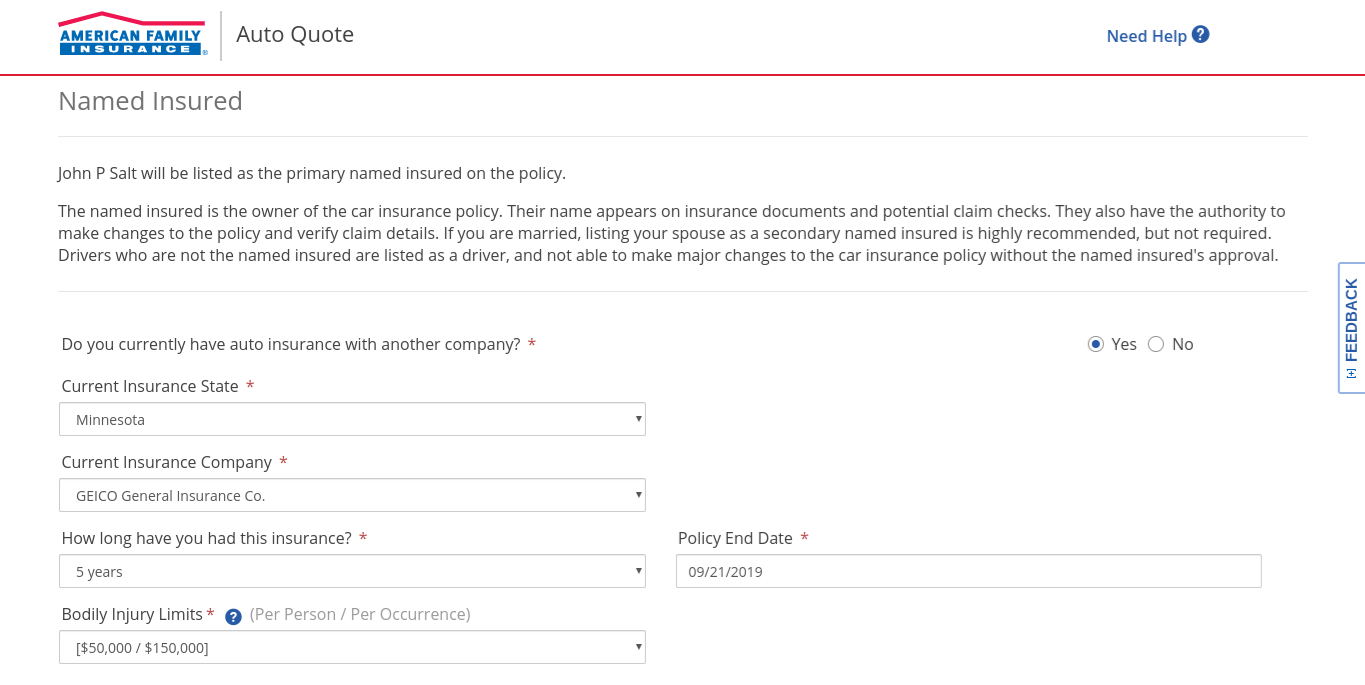The image size is (1365, 685).
Task: Click the Need Help link
Action: click(1146, 36)
